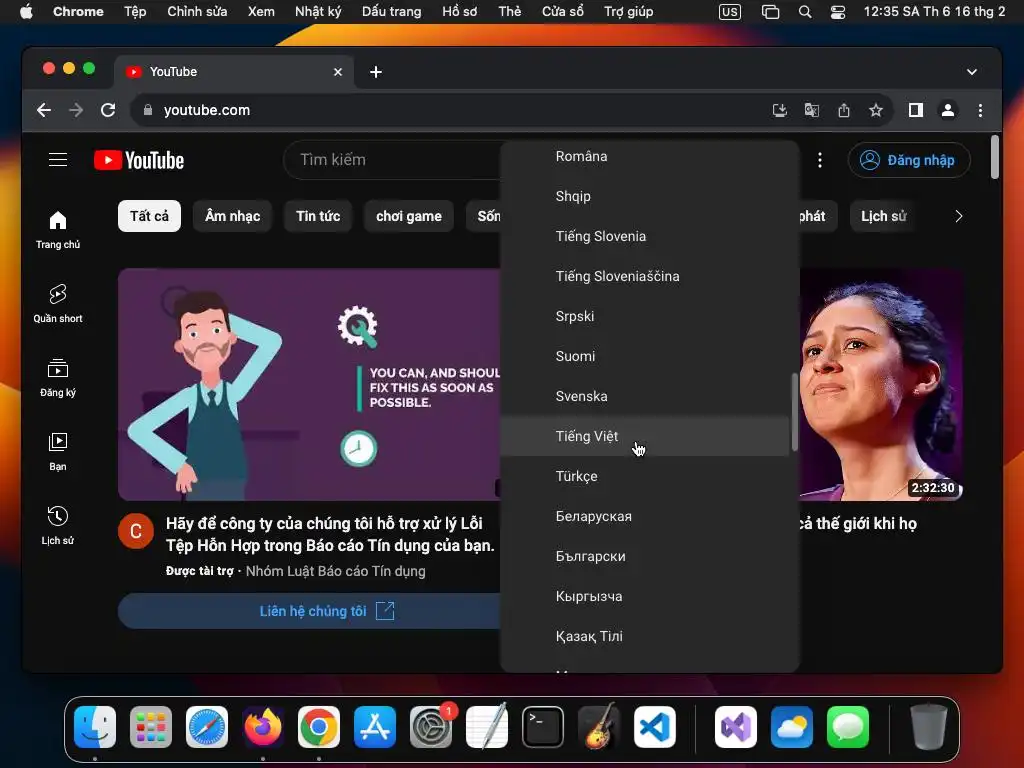Open Firefox from the Dock

pos(263,727)
